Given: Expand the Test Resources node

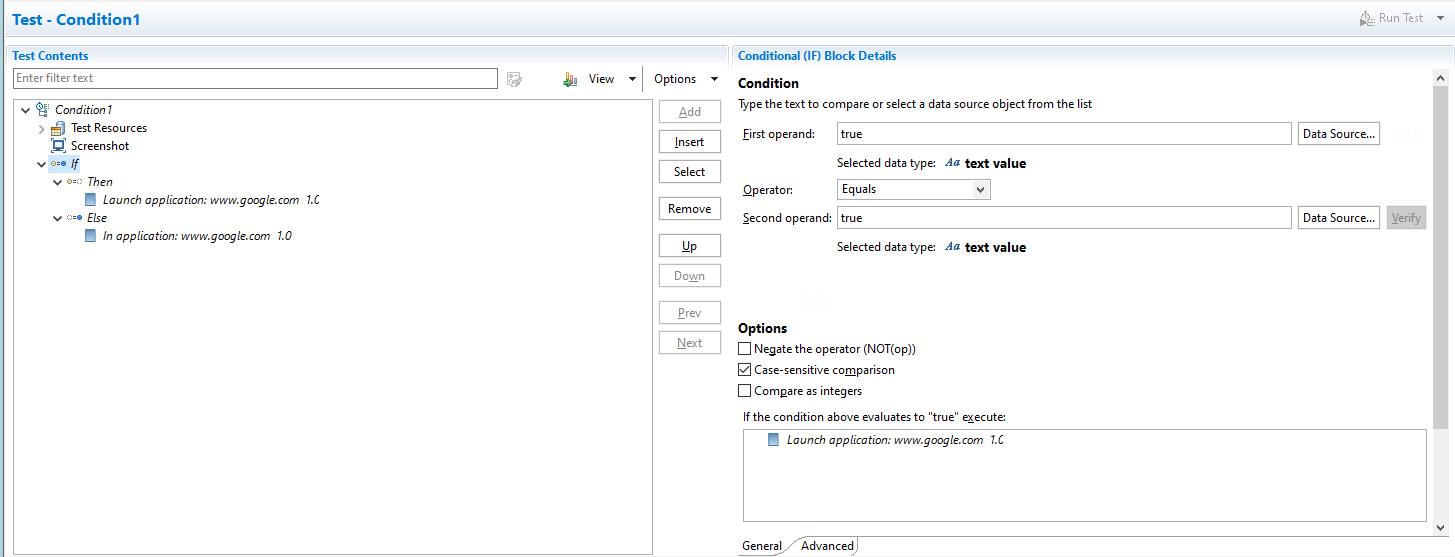Looking at the screenshot, I should point(41,128).
